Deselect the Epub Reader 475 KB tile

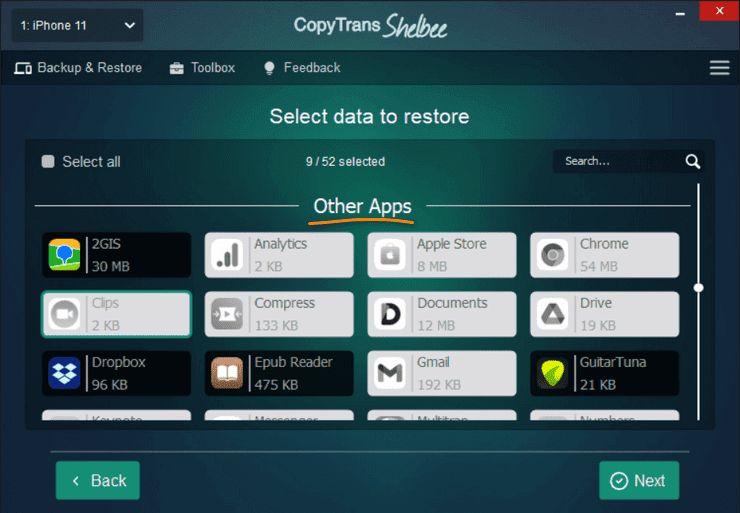click(x=279, y=373)
